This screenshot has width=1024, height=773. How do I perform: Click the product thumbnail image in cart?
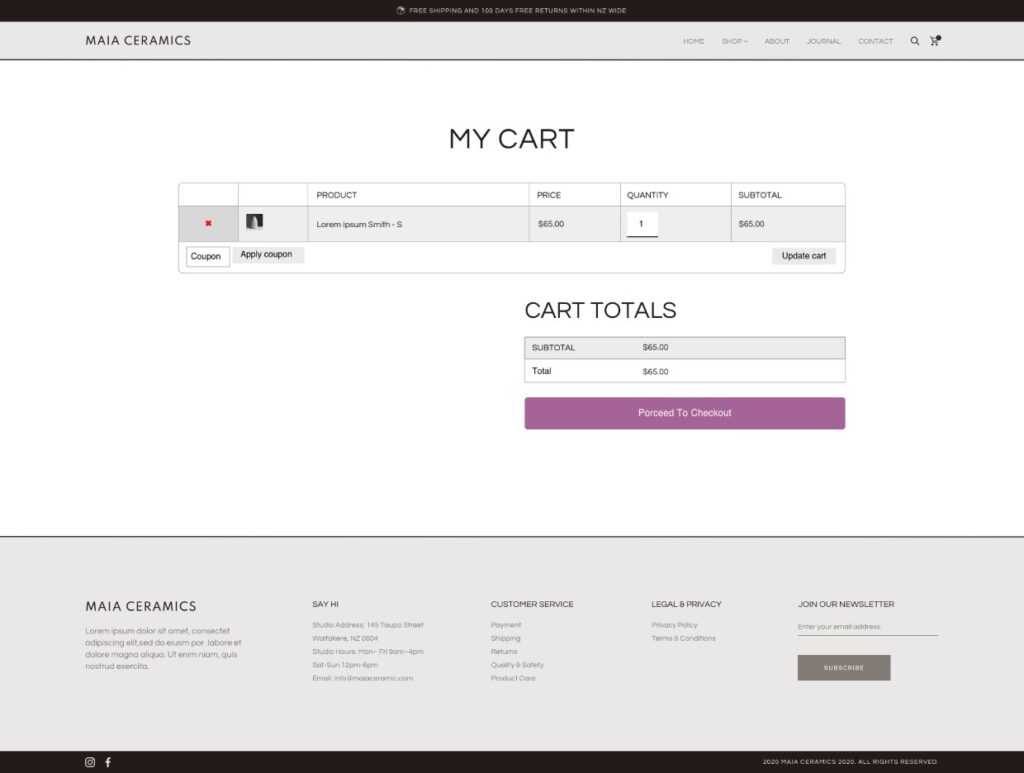pyautogui.click(x=254, y=222)
